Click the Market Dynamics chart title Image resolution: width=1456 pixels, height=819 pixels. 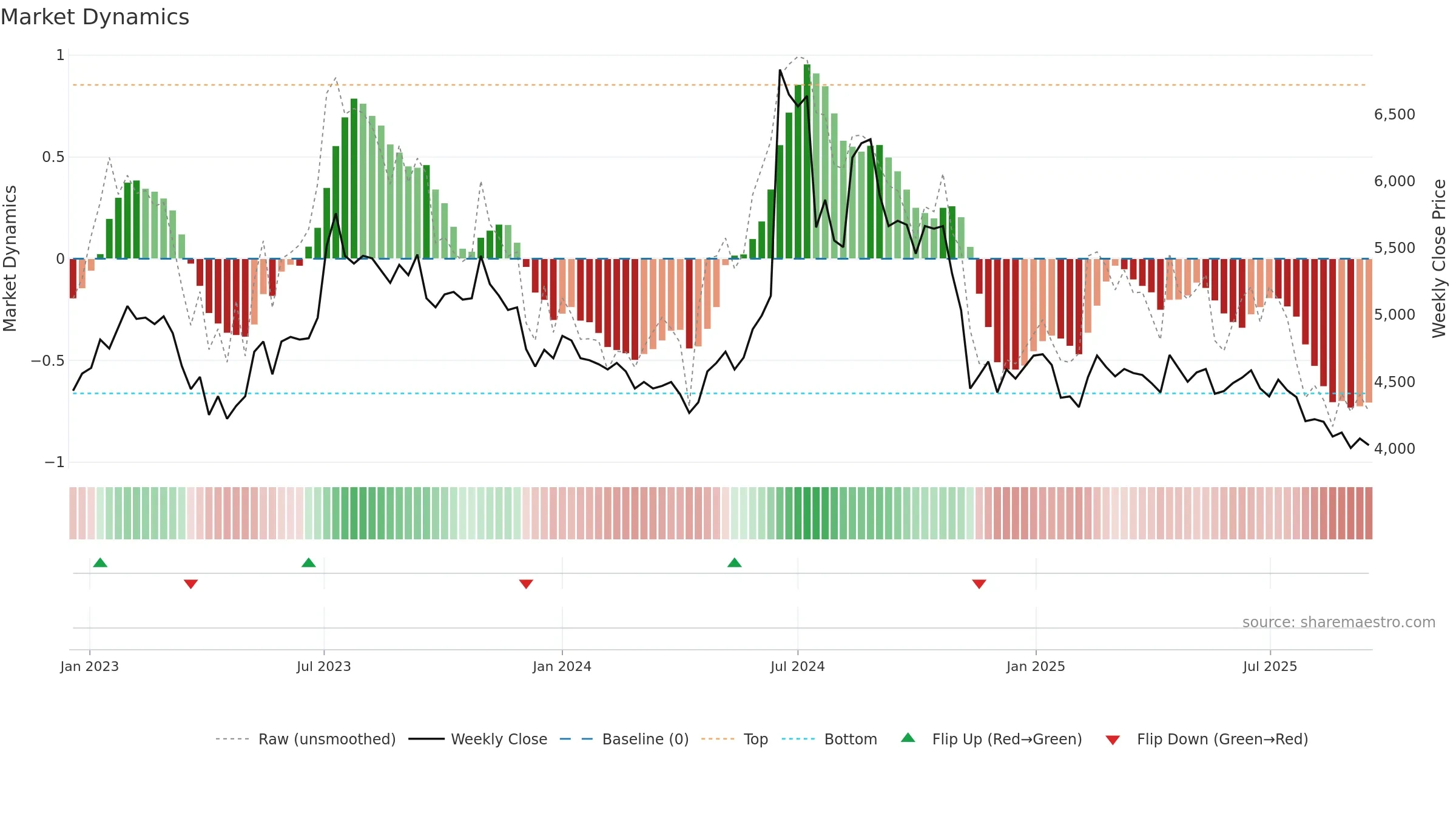(x=95, y=17)
